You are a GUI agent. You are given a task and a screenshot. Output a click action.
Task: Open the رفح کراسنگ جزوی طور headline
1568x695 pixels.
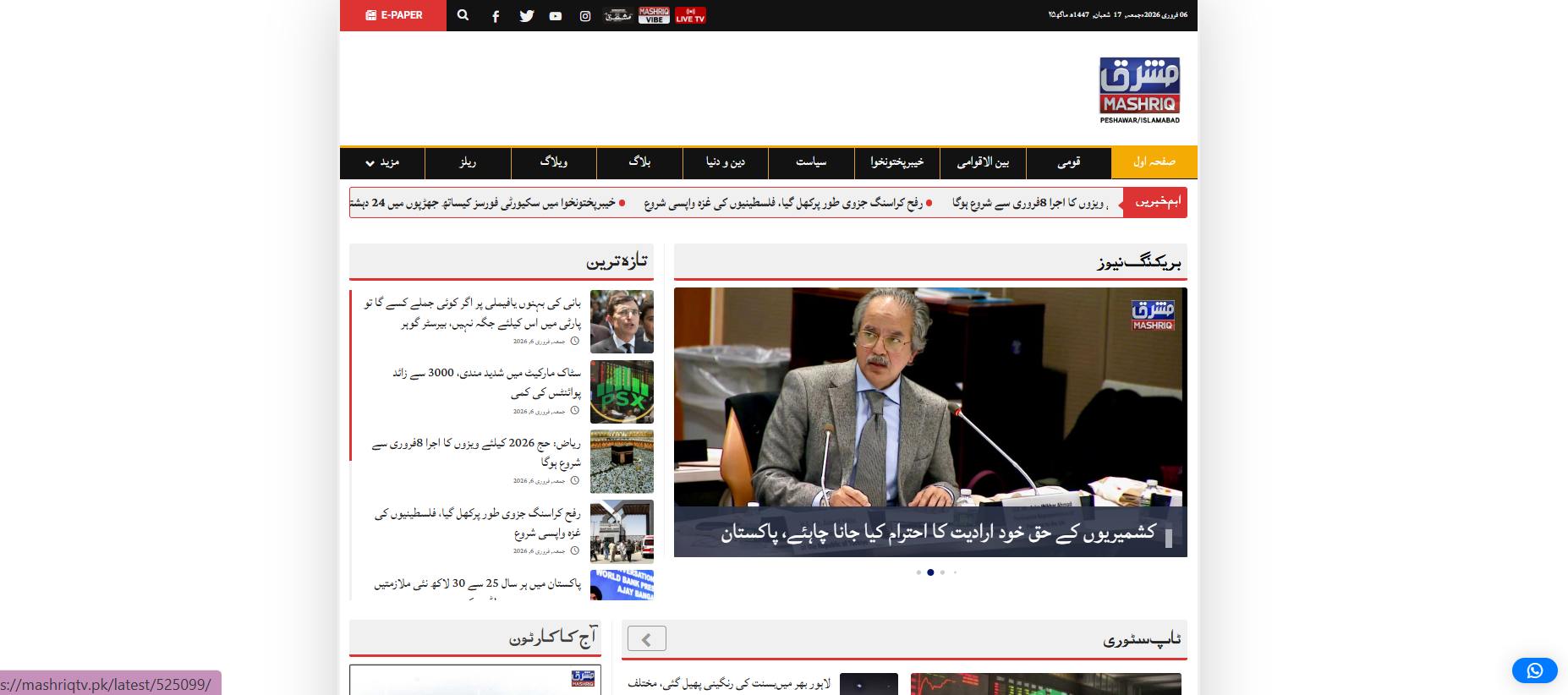478,523
